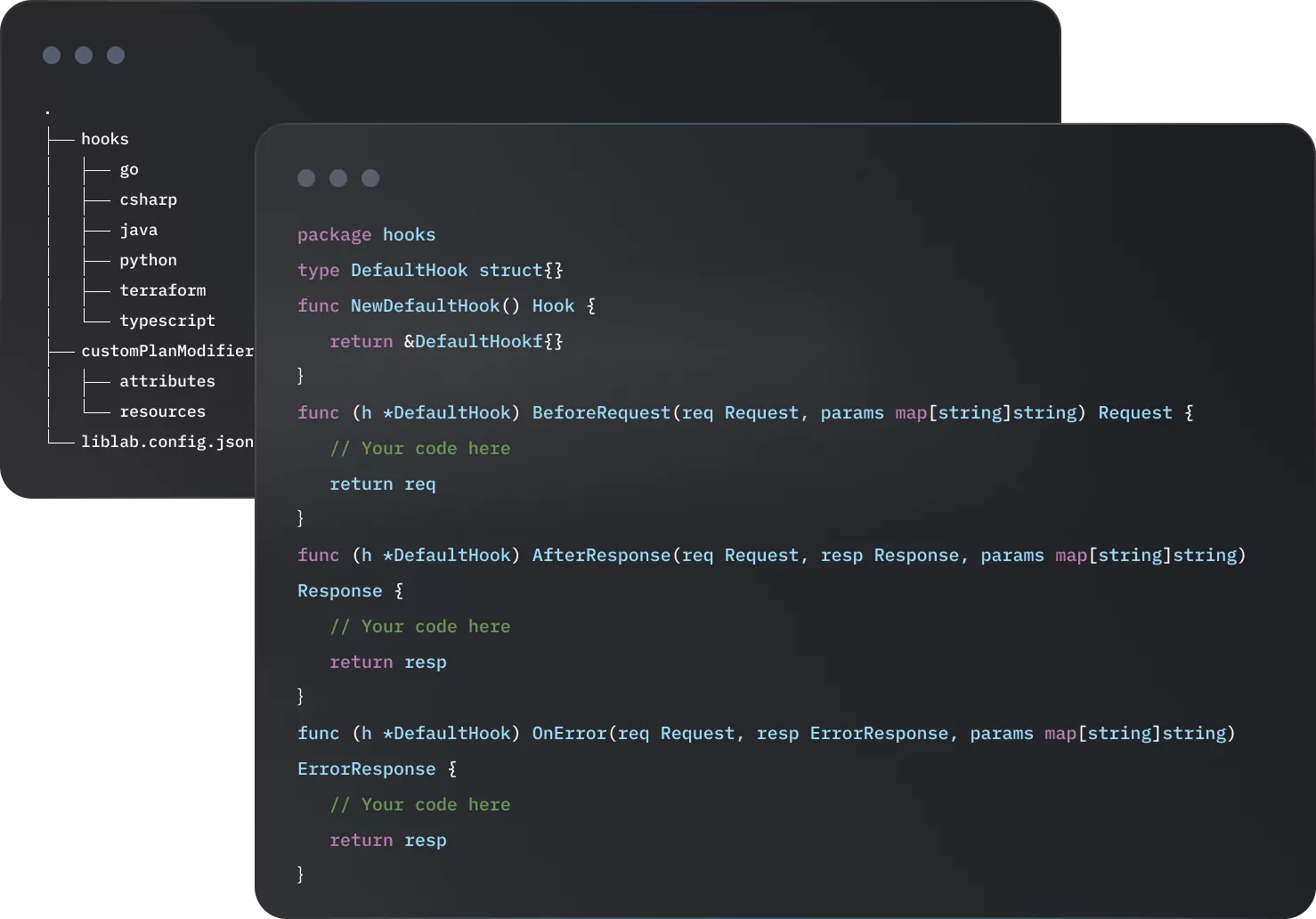Select the csharp folder

[148, 199]
